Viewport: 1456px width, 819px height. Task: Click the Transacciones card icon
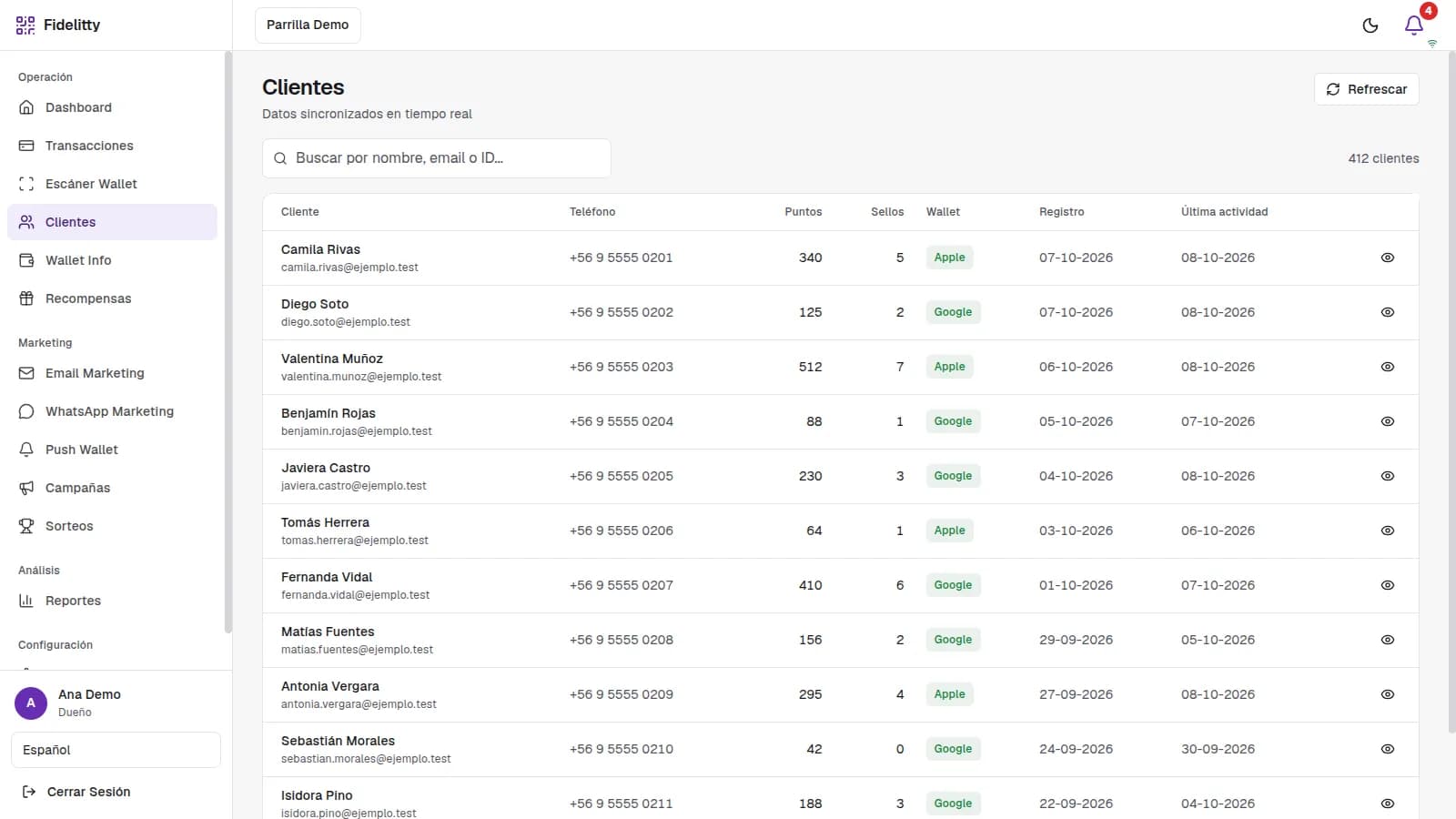26,146
